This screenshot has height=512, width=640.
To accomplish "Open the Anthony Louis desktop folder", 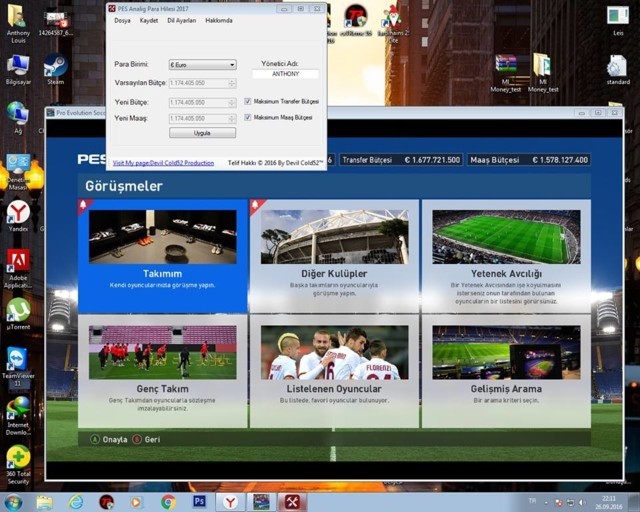I will pyautogui.click(x=18, y=23).
